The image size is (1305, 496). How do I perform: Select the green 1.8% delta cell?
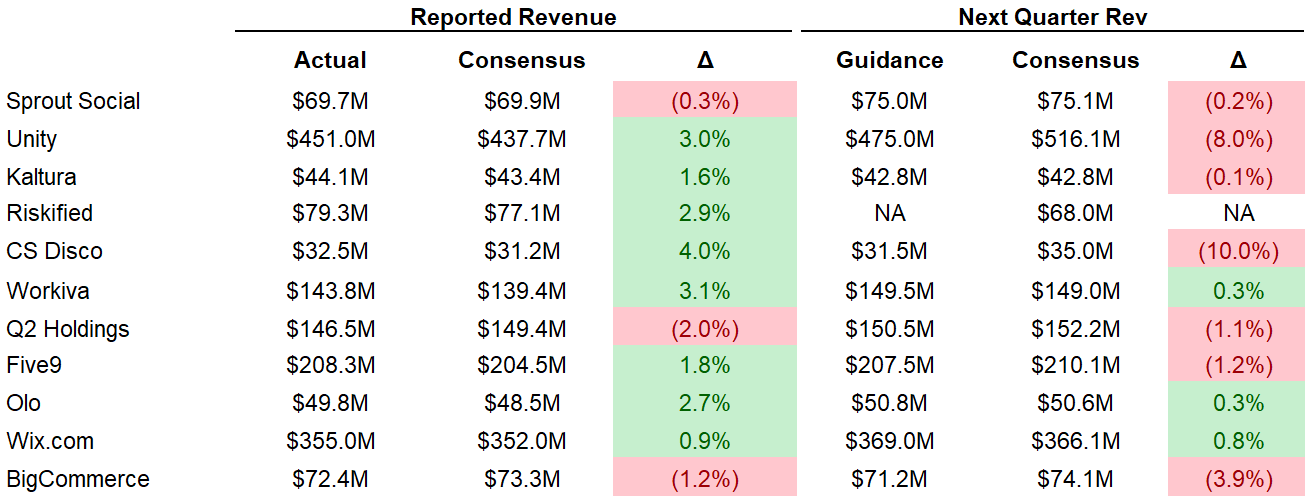[x=705, y=365]
